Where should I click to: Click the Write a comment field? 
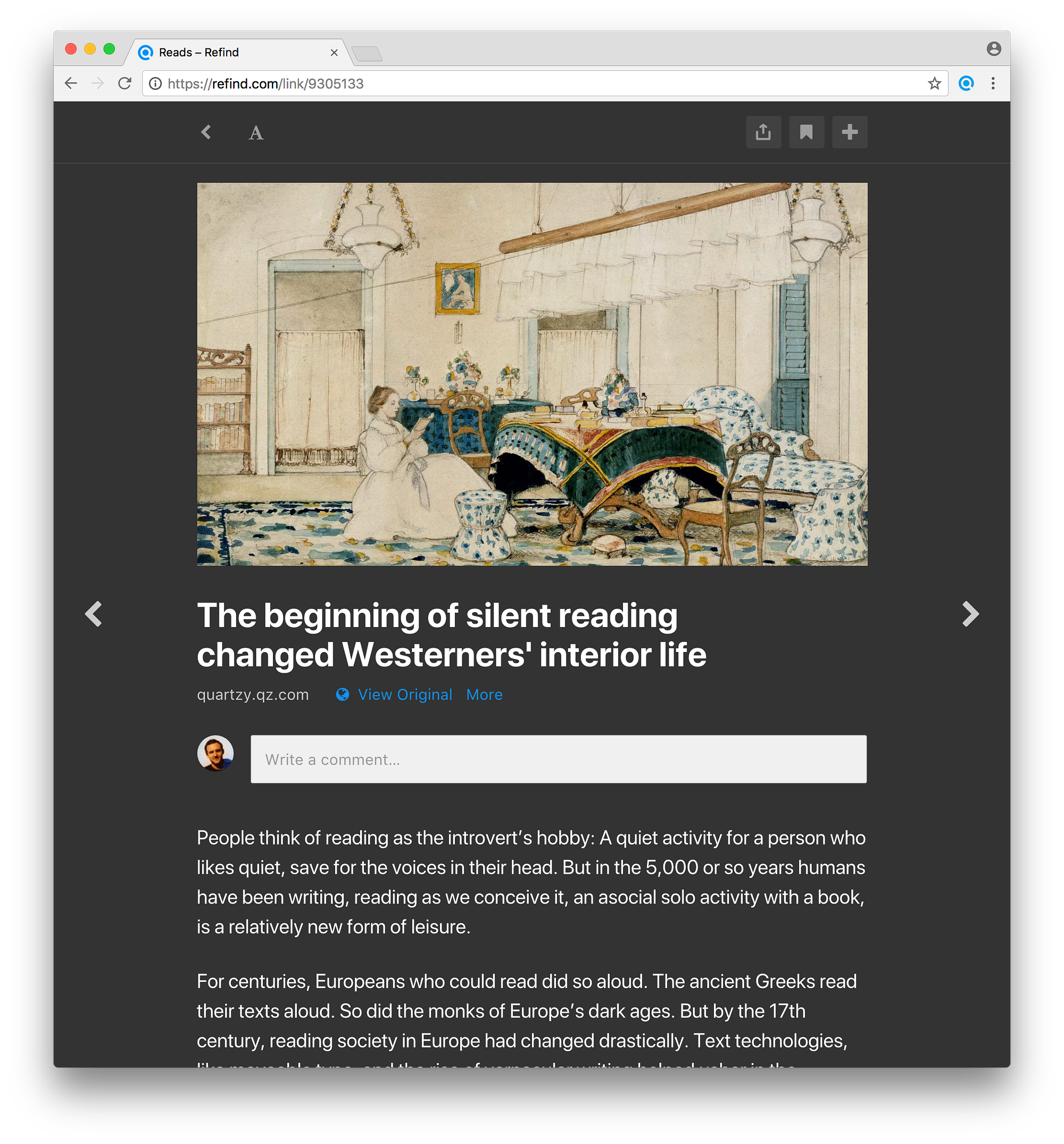coord(558,759)
